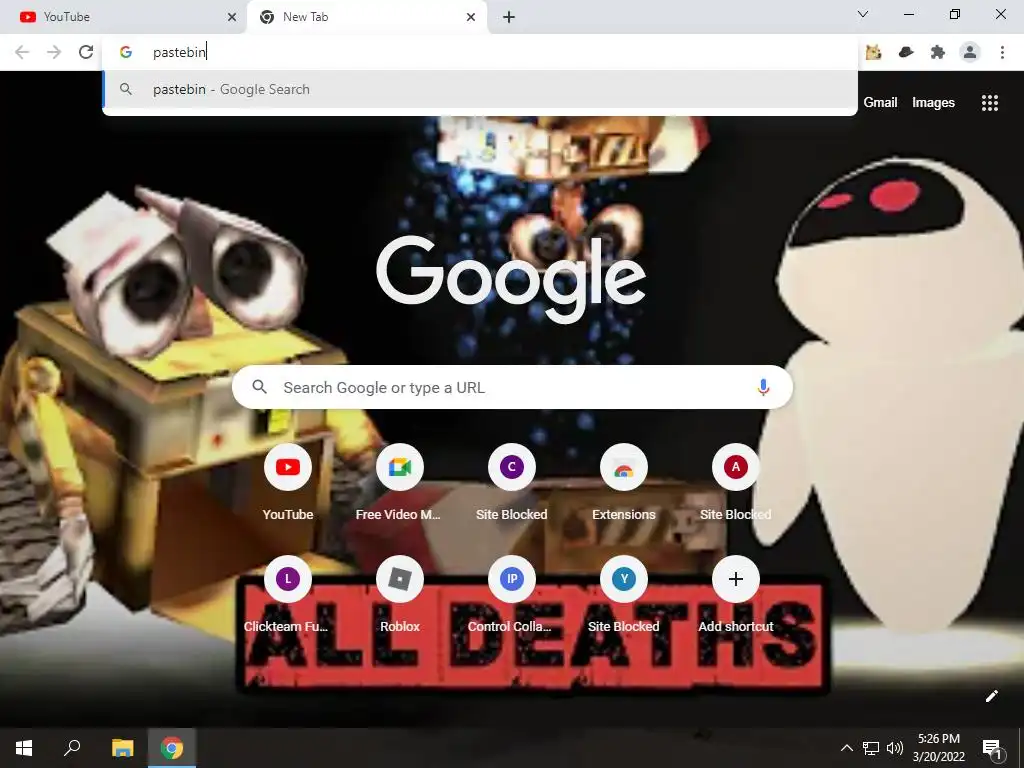Open the Free Video M... shortcut

[400, 483]
